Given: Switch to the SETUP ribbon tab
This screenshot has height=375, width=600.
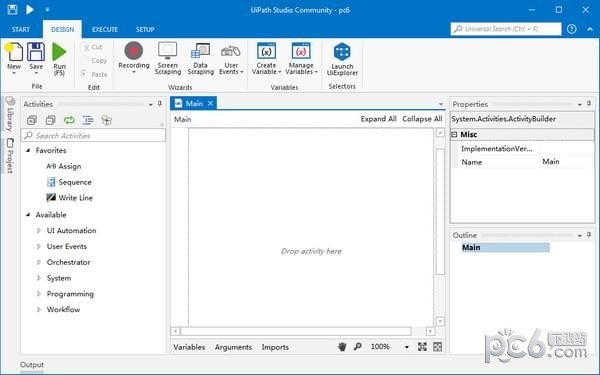Looking at the screenshot, I should 145,29.
